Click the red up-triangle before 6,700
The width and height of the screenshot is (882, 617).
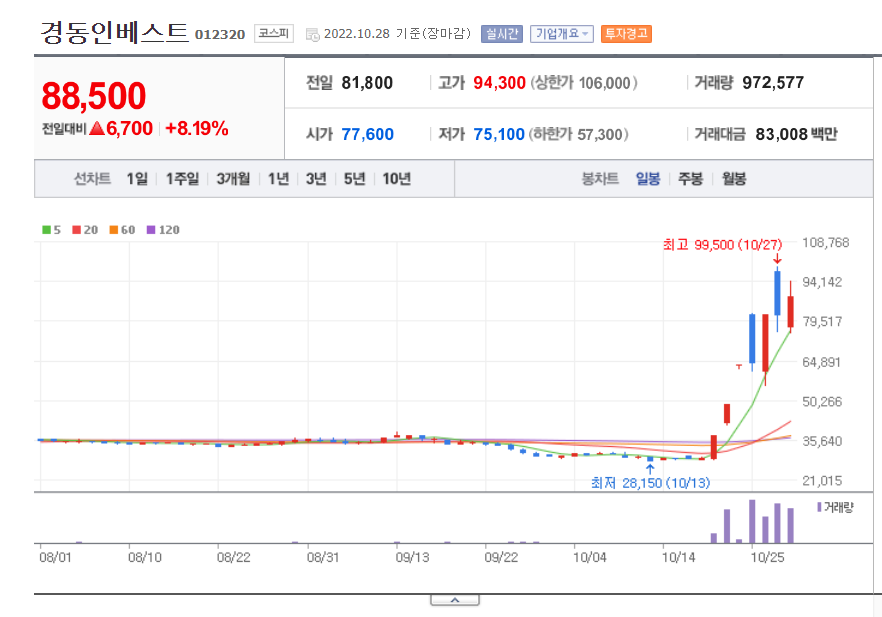pyautogui.click(x=97, y=129)
